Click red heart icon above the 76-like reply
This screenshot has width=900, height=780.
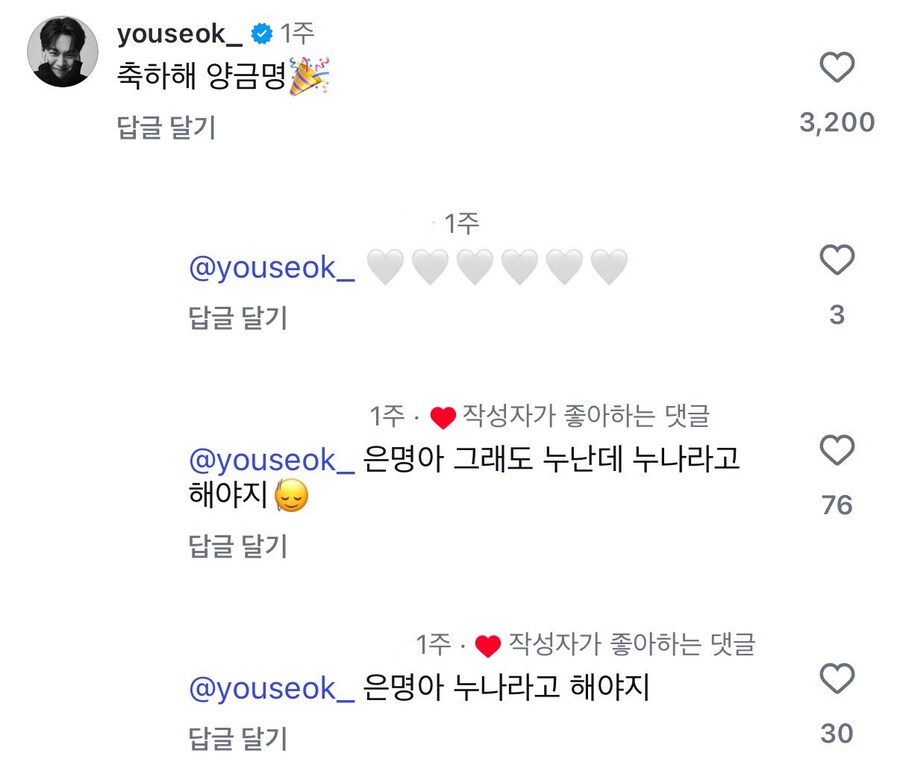tap(442, 417)
